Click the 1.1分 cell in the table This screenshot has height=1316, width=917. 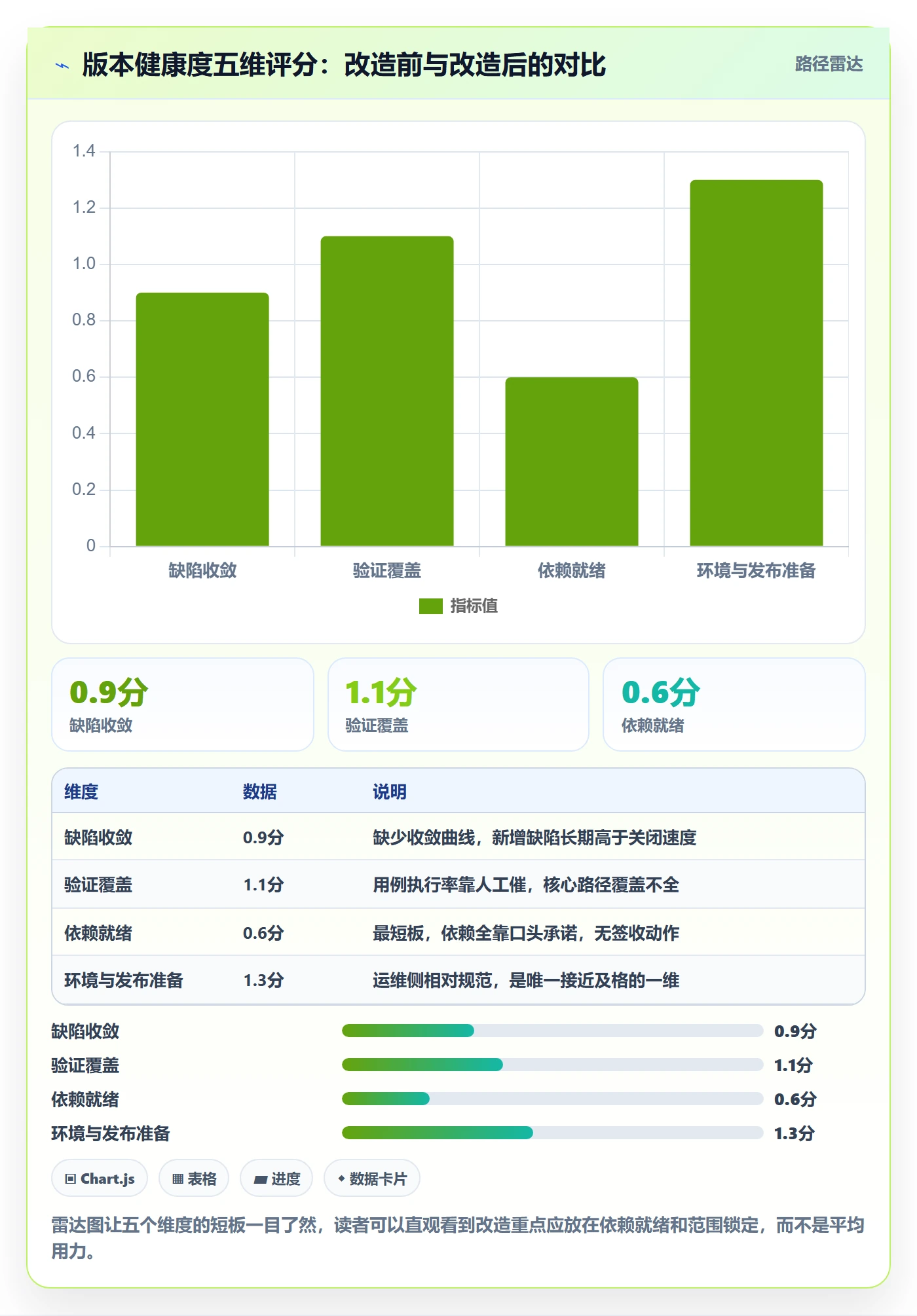pyautogui.click(x=263, y=885)
